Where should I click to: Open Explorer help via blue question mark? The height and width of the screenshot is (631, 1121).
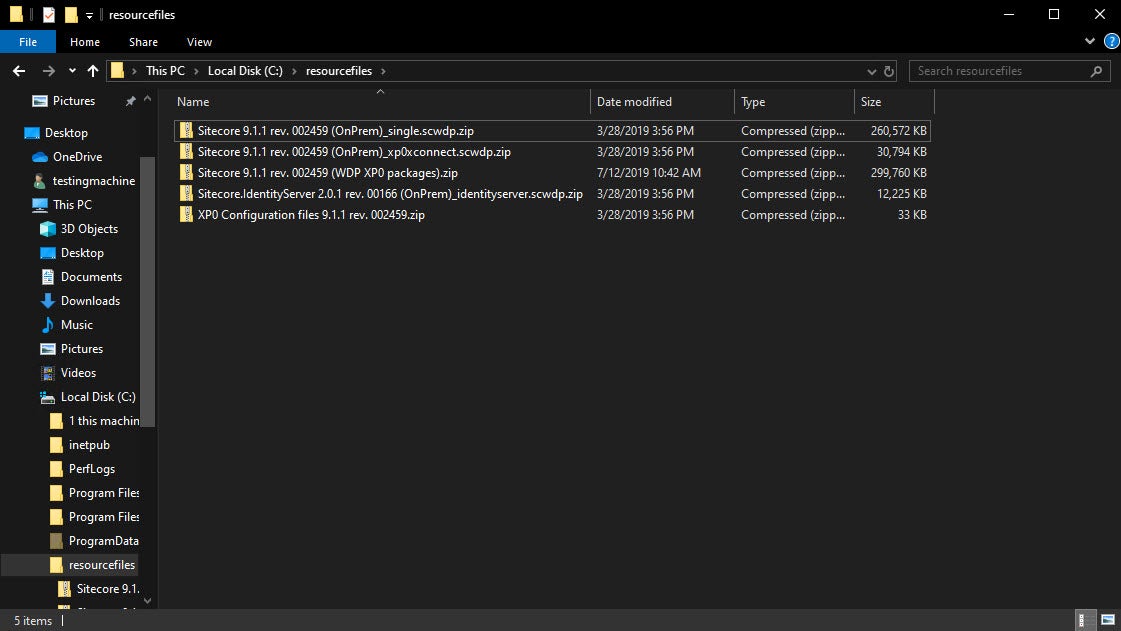click(1111, 42)
